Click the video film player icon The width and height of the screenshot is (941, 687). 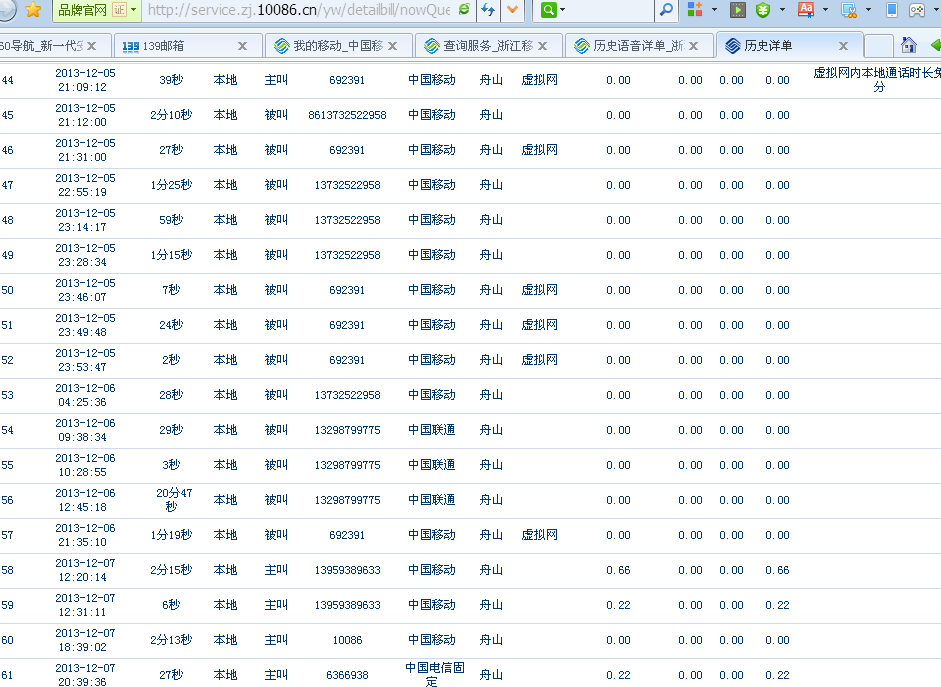[738, 10]
